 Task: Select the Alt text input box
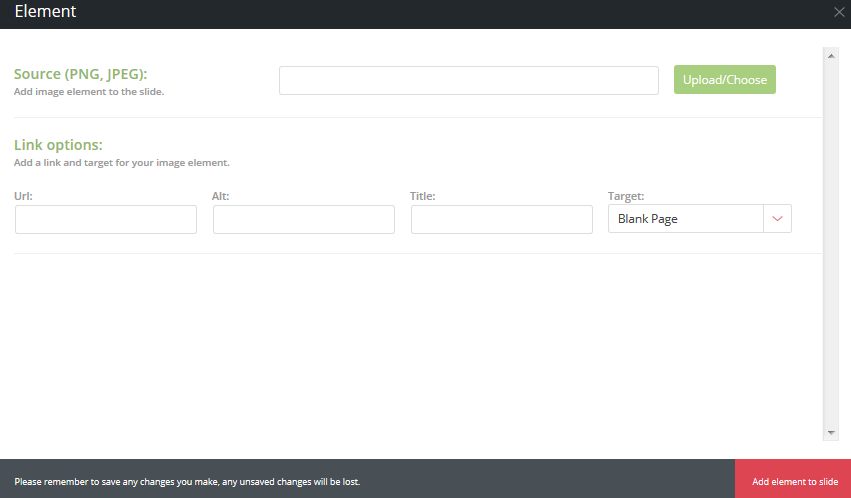point(304,220)
